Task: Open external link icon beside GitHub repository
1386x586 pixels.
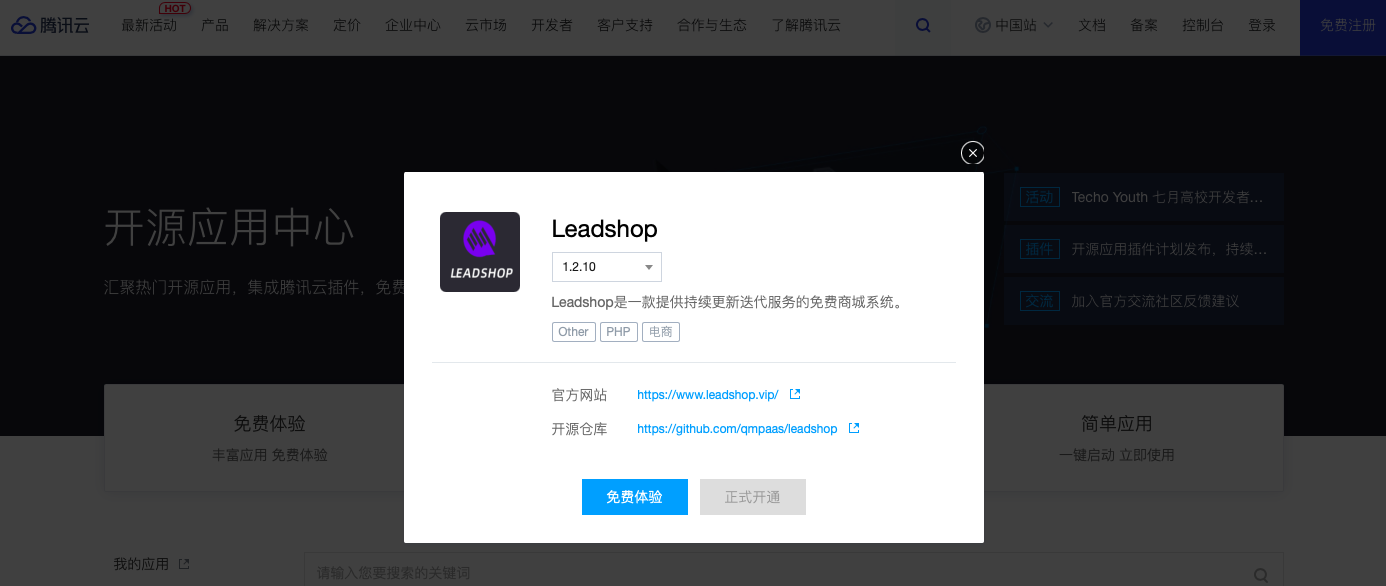Action: click(854, 428)
